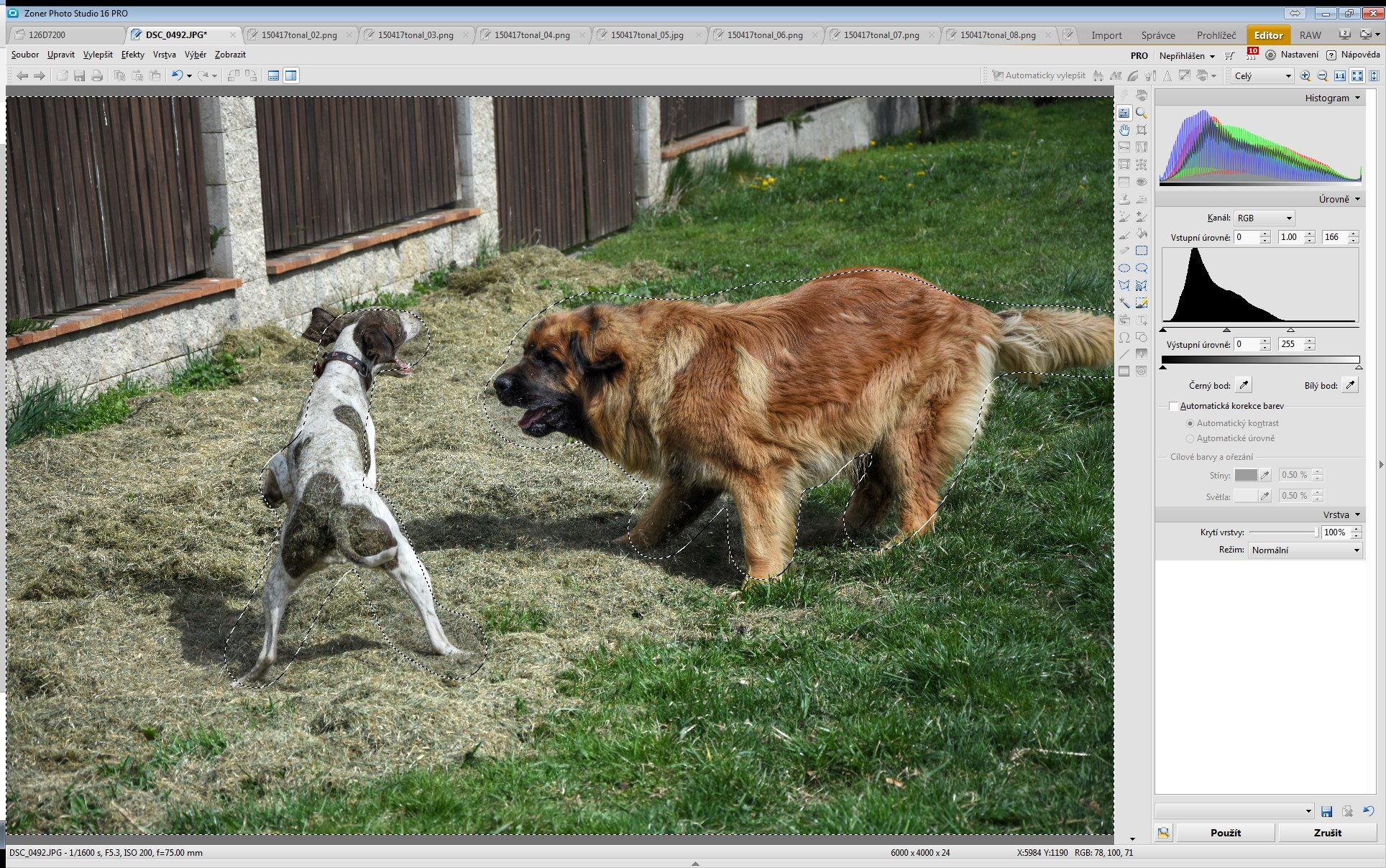Select Automatický kontrast radio option
1386x868 pixels.
[1190, 423]
